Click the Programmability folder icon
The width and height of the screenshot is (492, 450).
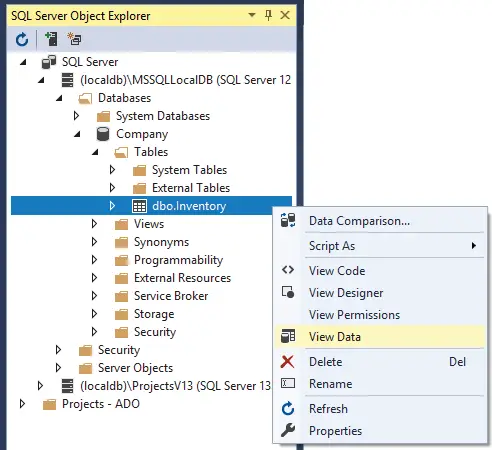pyautogui.click(x=121, y=260)
